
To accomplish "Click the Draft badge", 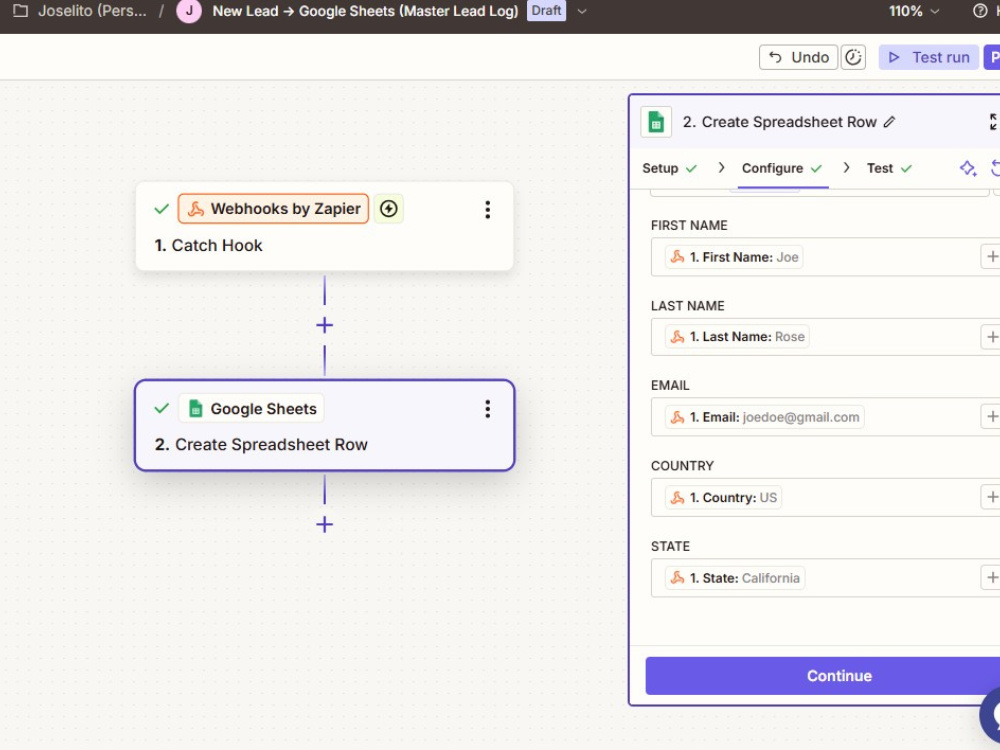I will pyautogui.click(x=547, y=11).
